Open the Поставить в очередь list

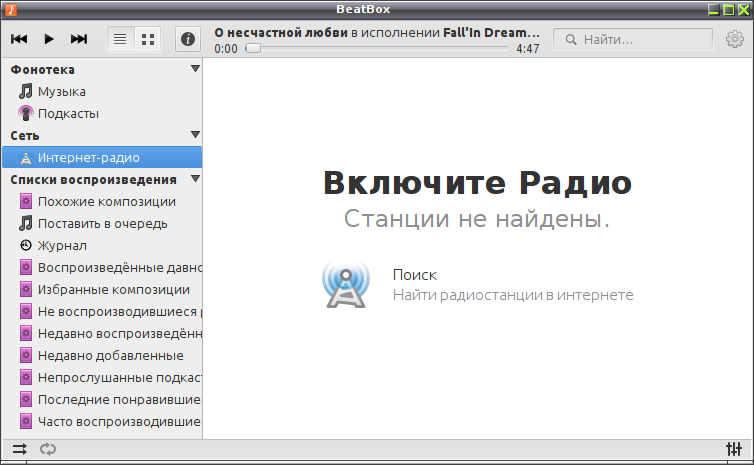click(x=102, y=224)
